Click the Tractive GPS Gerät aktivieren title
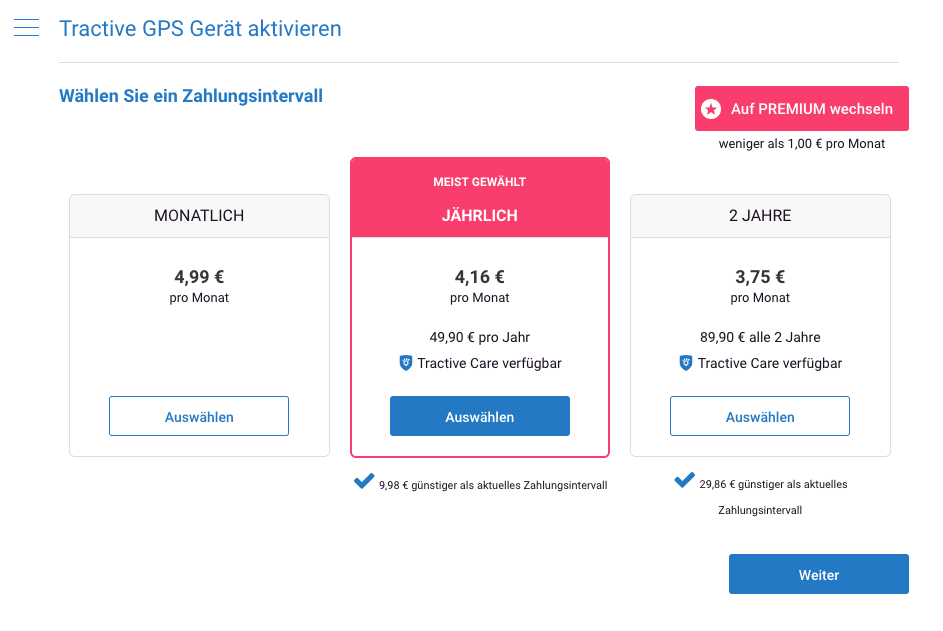The width and height of the screenshot is (943, 631). point(200,29)
